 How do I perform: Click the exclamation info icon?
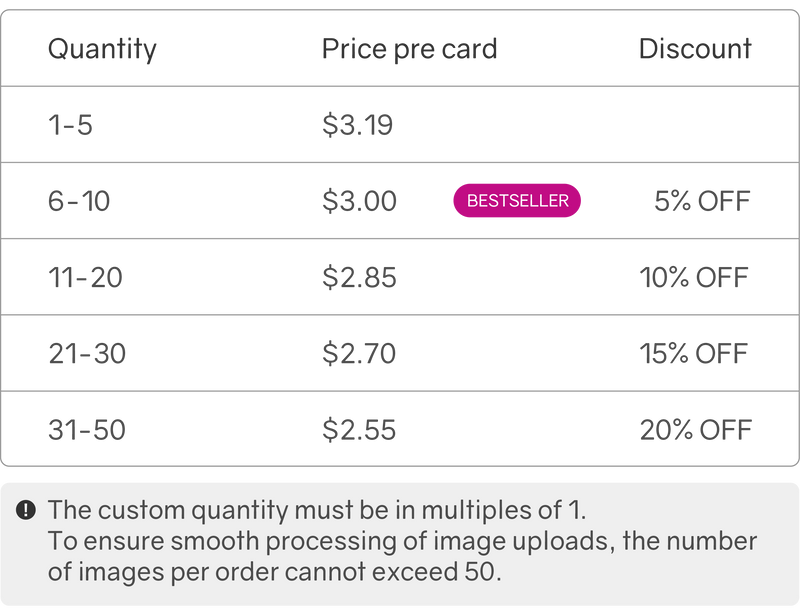pos(26,511)
